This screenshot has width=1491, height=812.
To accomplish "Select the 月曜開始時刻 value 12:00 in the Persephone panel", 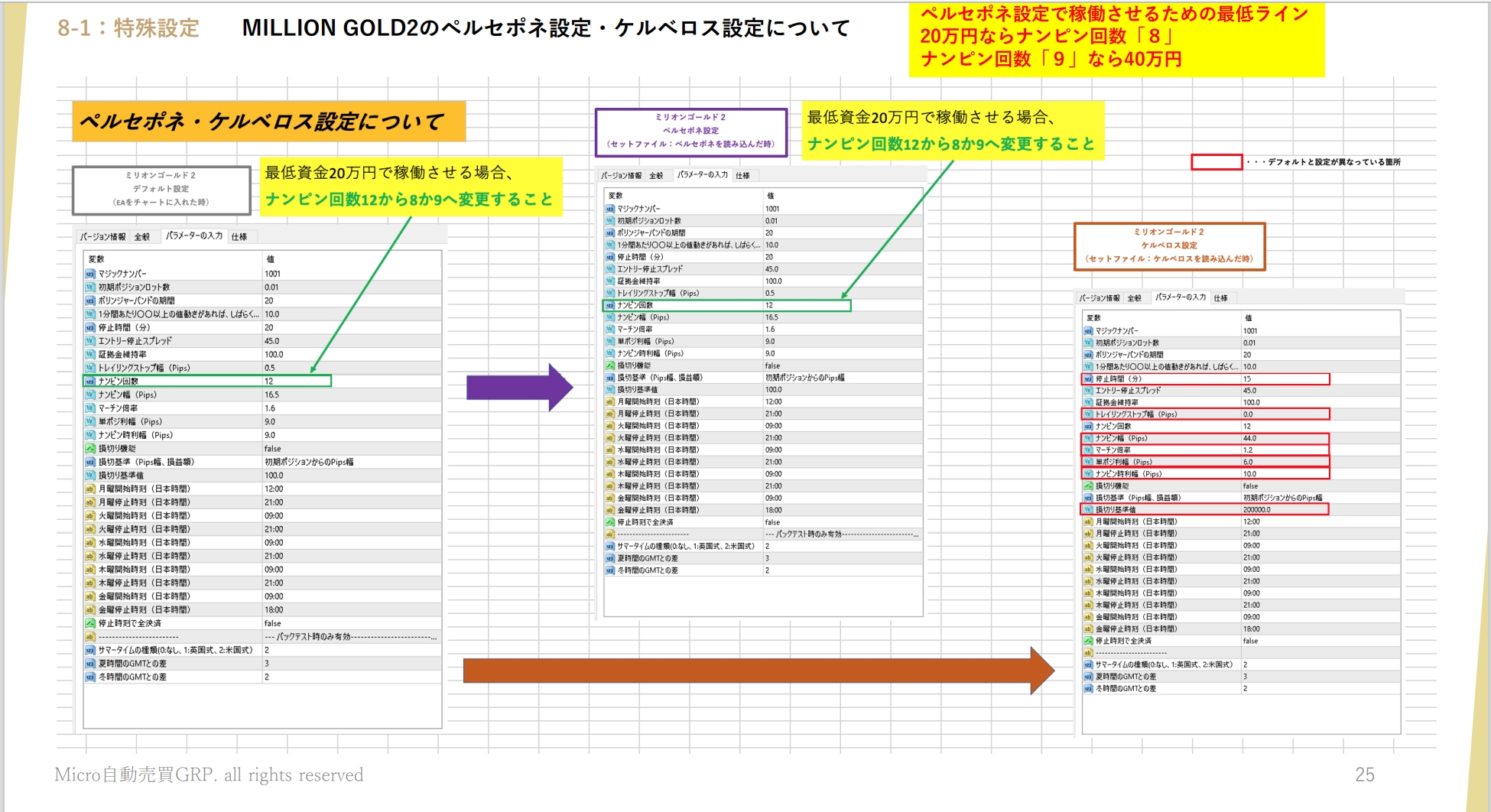I will tap(774, 401).
